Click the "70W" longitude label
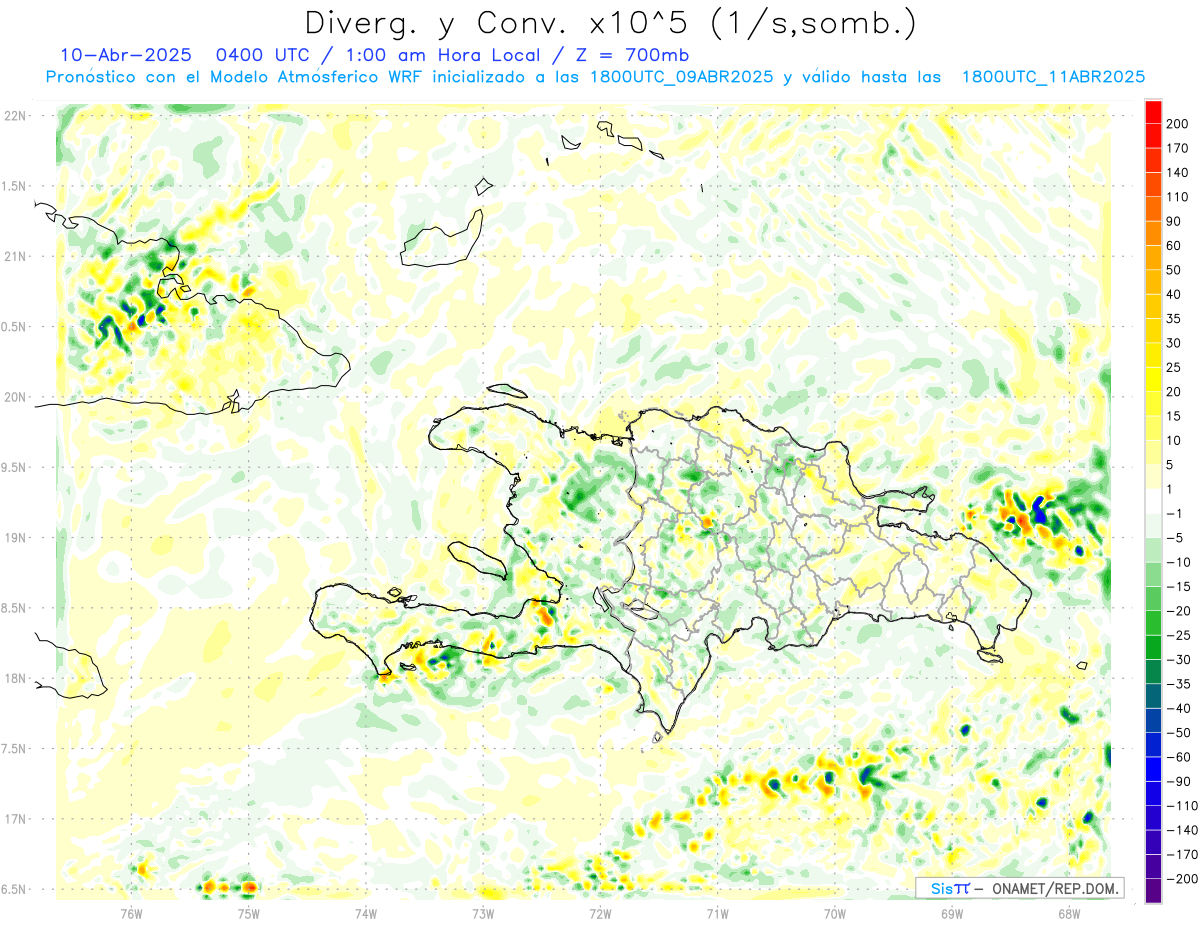Viewport: 1200px width, 927px height. coord(835,913)
